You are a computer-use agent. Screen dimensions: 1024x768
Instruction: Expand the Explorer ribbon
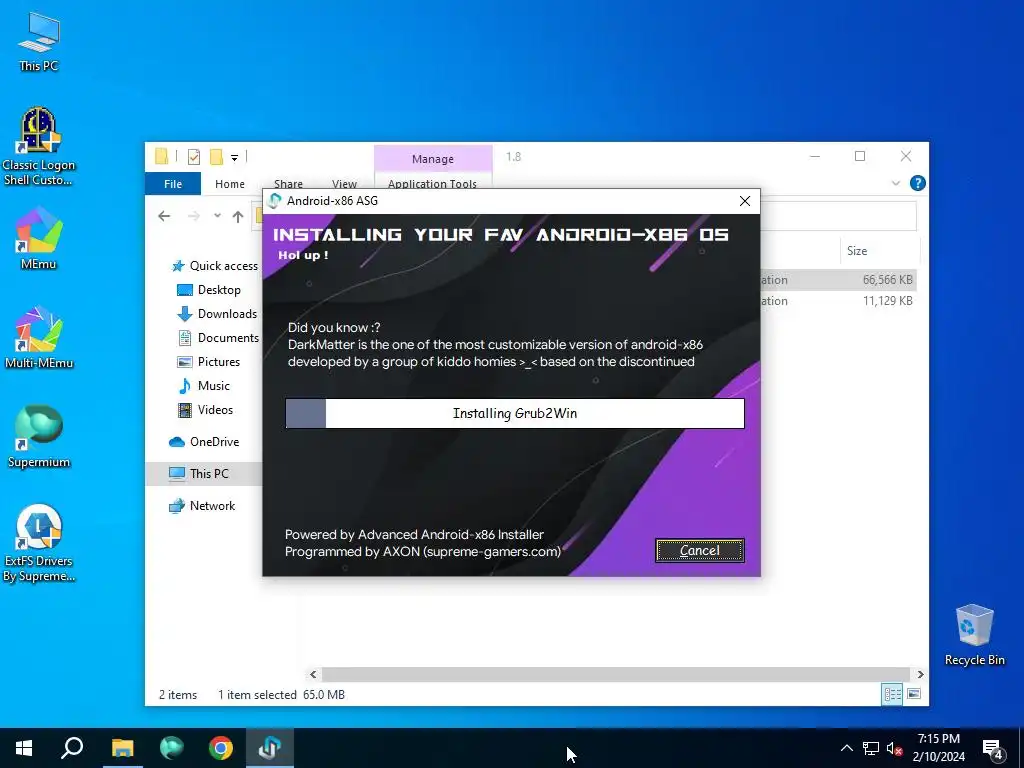(x=896, y=184)
